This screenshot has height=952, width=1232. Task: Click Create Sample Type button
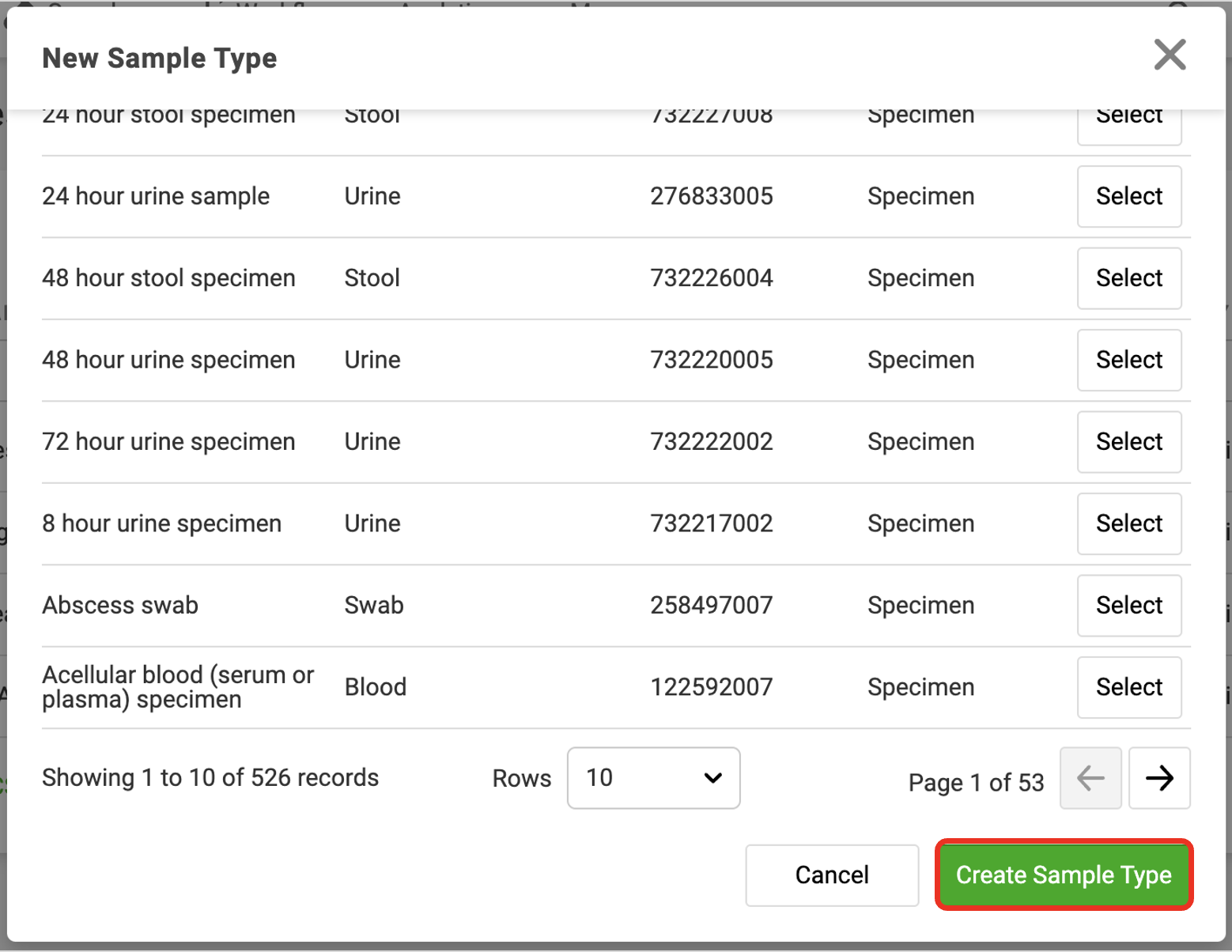(x=1064, y=875)
